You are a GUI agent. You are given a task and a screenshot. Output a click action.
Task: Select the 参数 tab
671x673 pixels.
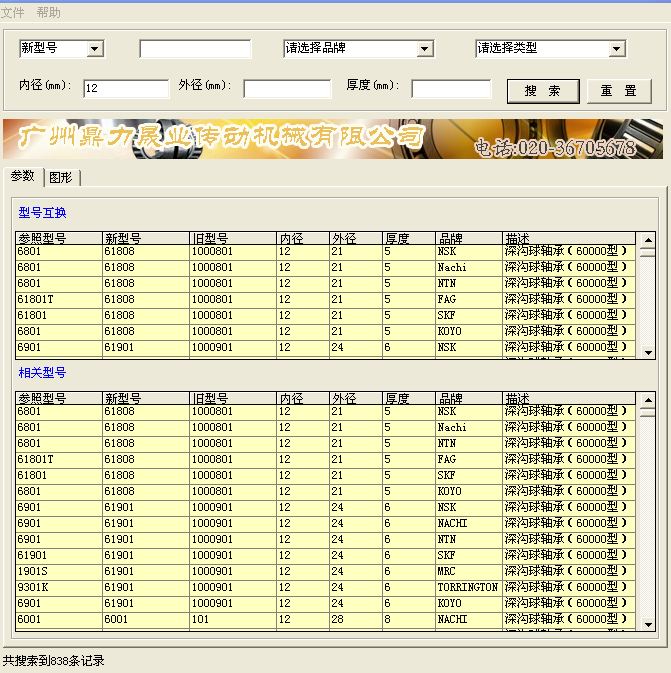tap(22, 176)
